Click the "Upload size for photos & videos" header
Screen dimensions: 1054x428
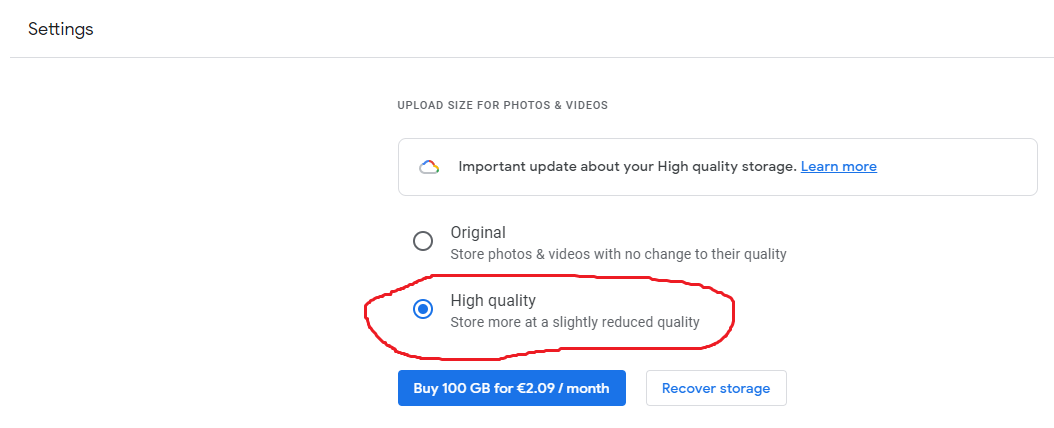[x=502, y=105]
